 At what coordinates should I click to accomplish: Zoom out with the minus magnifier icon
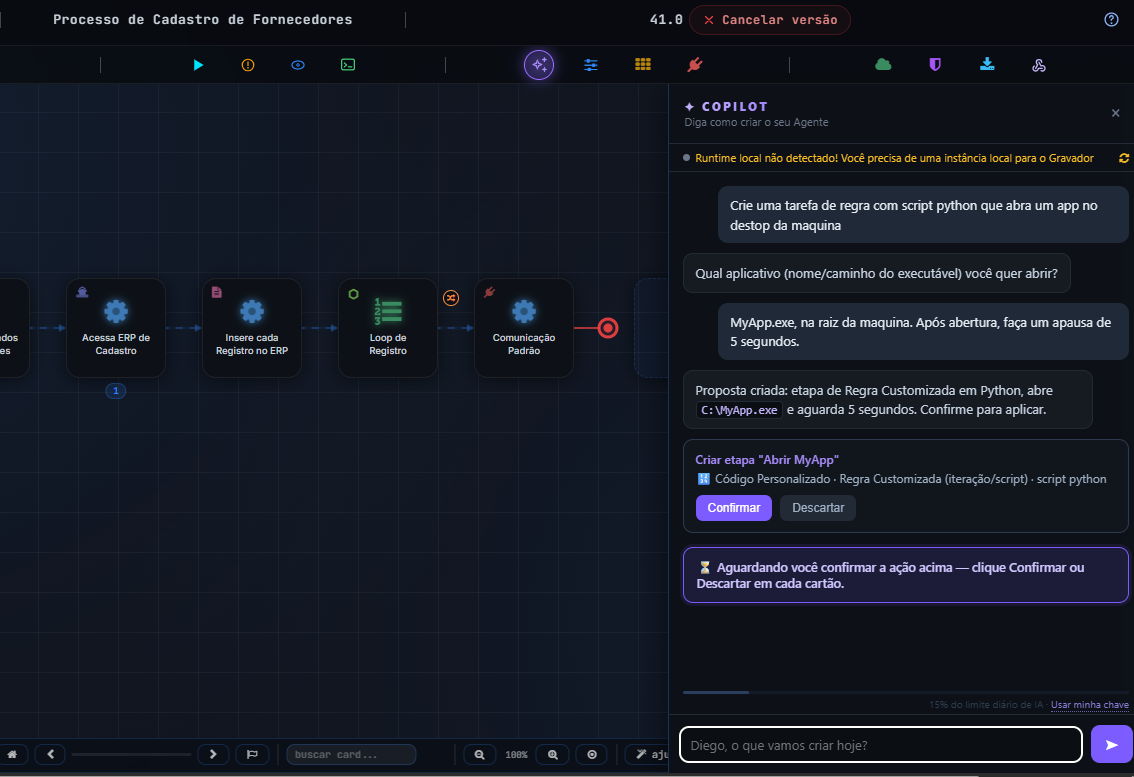[479, 754]
